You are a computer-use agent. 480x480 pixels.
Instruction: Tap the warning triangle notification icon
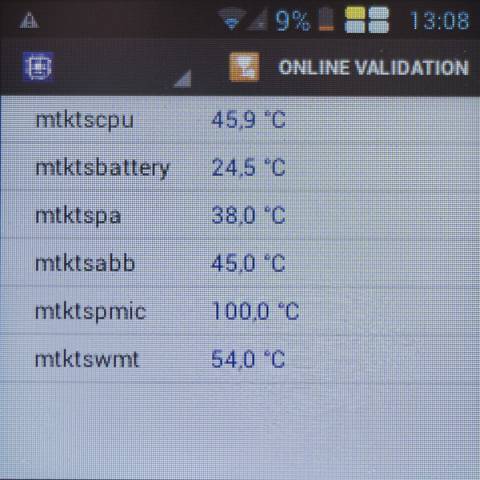click(29, 20)
